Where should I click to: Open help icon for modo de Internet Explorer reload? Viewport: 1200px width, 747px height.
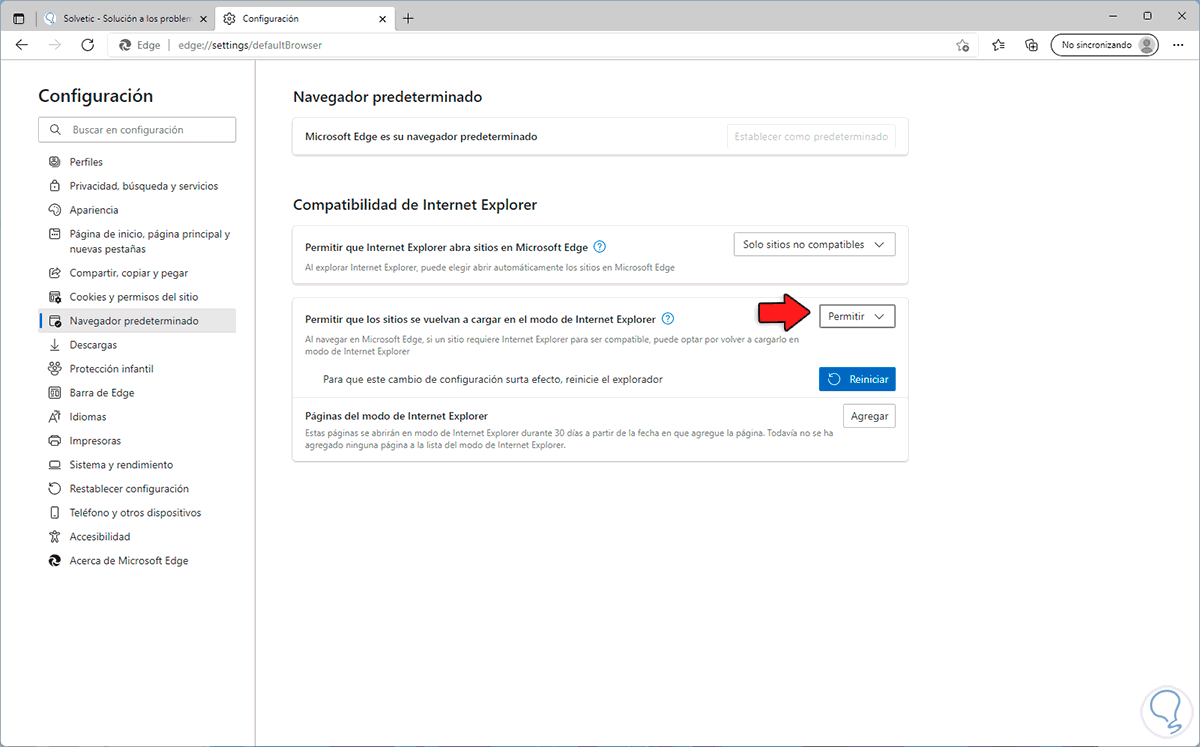[x=668, y=319]
